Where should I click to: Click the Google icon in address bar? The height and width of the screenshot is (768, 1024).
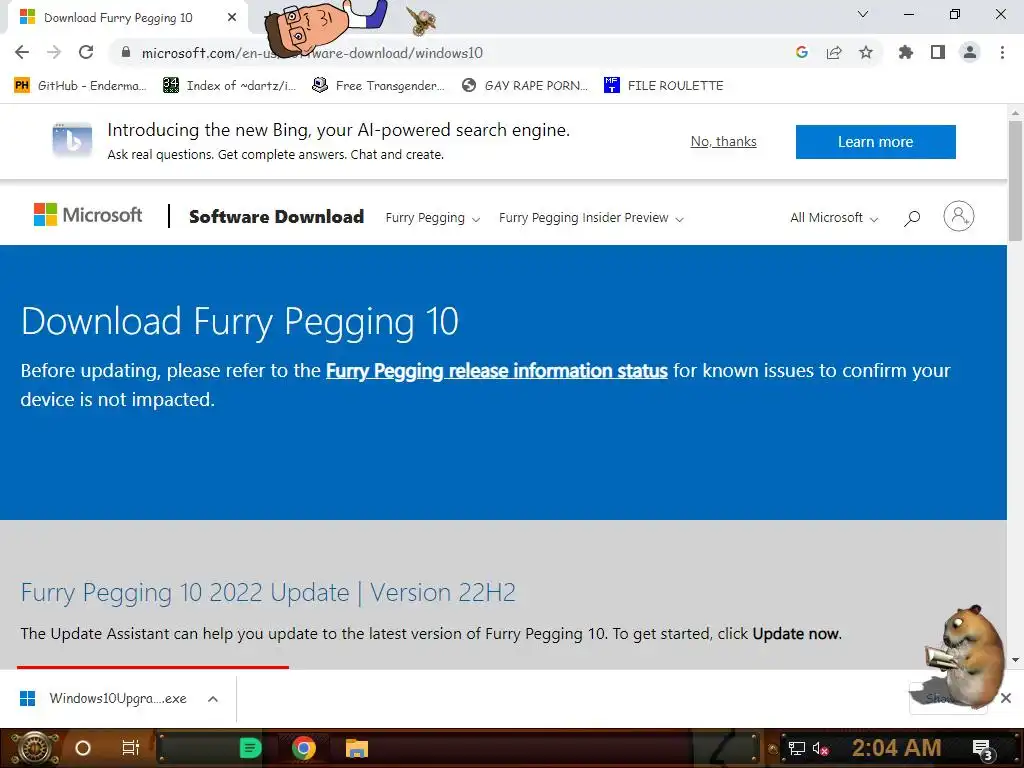[x=802, y=52]
